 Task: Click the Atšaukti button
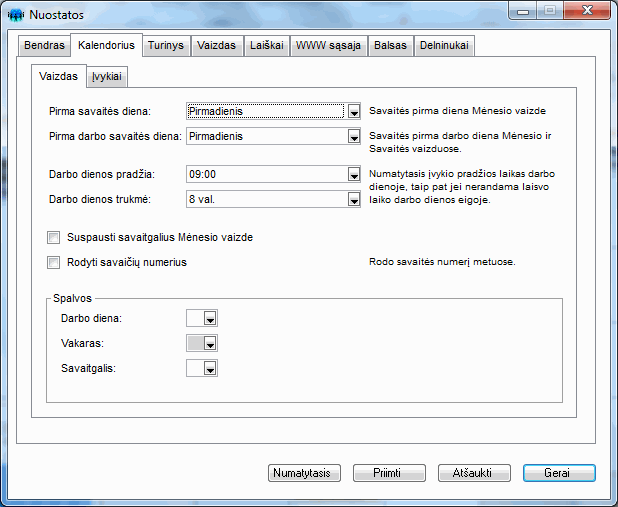pos(475,473)
